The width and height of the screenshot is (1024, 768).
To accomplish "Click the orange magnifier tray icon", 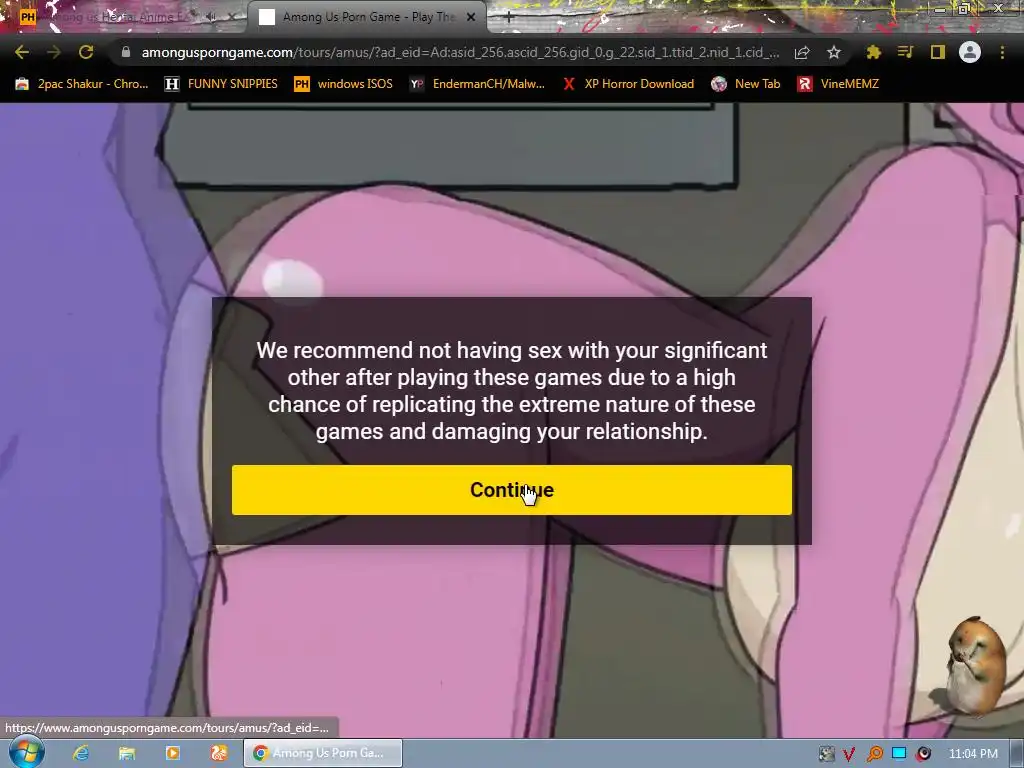I will click(x=874, y=754).
